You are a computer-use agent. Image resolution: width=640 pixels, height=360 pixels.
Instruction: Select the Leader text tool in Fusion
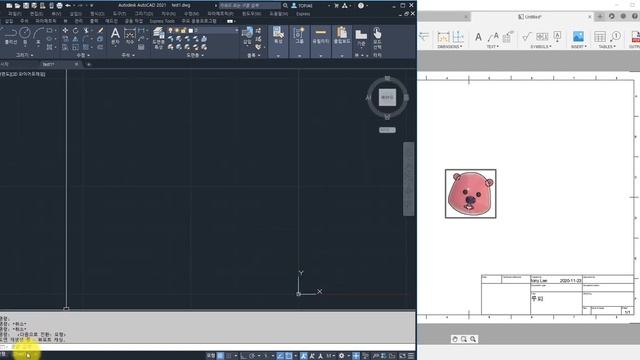coord(493,37)
